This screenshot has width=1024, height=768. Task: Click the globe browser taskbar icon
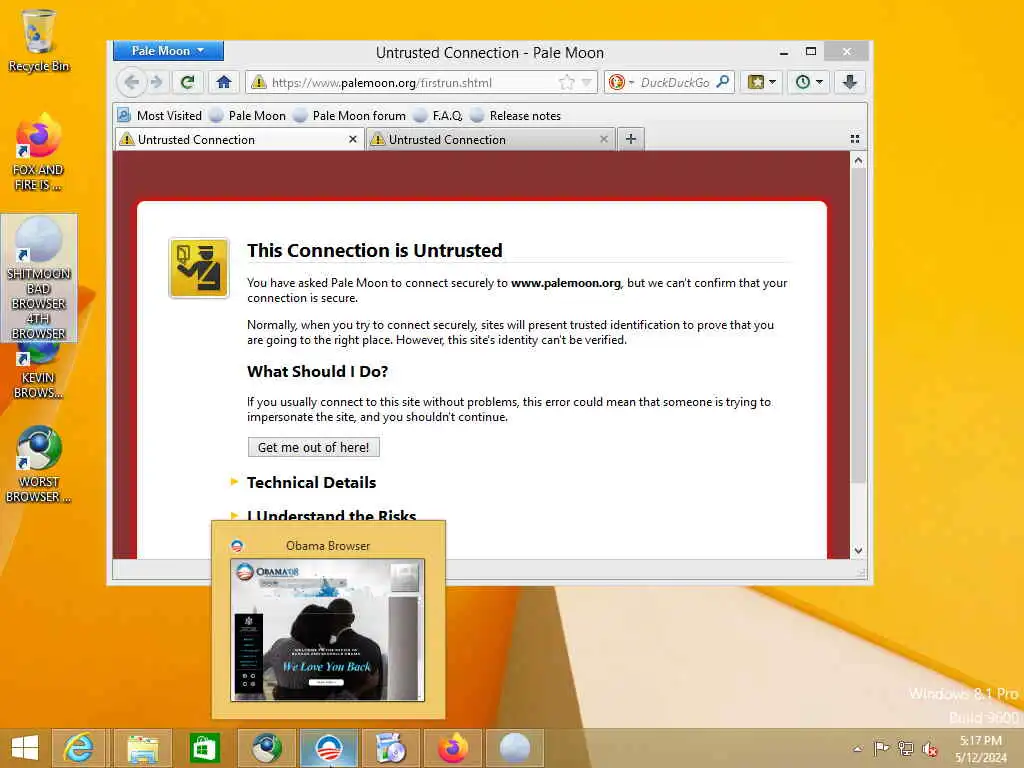[267, 748]
